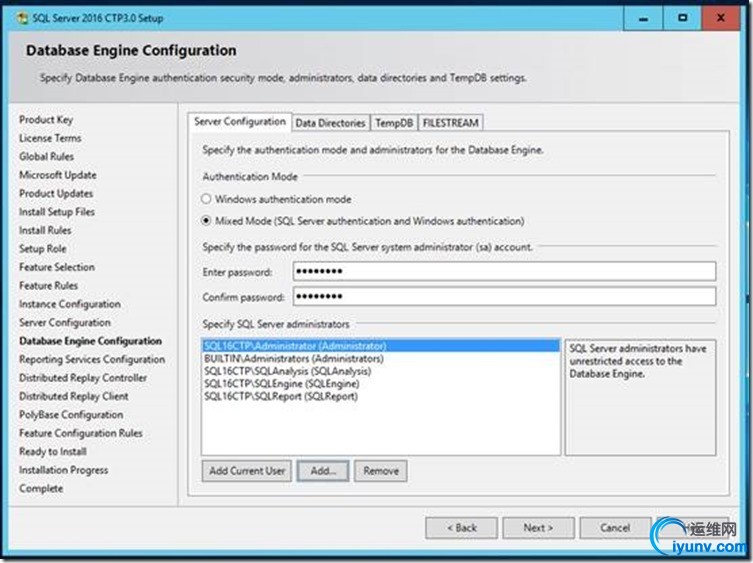Screen dimensions: 753x563
Task: Click Ready to Install step
Action: pyautogui.click(x=53, y=452)
